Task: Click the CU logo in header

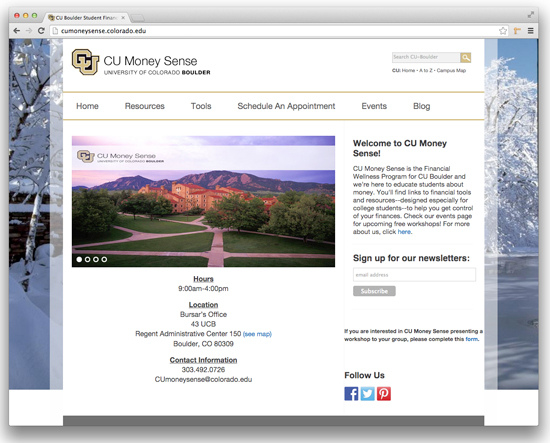Action: click(x=85, y=62)
